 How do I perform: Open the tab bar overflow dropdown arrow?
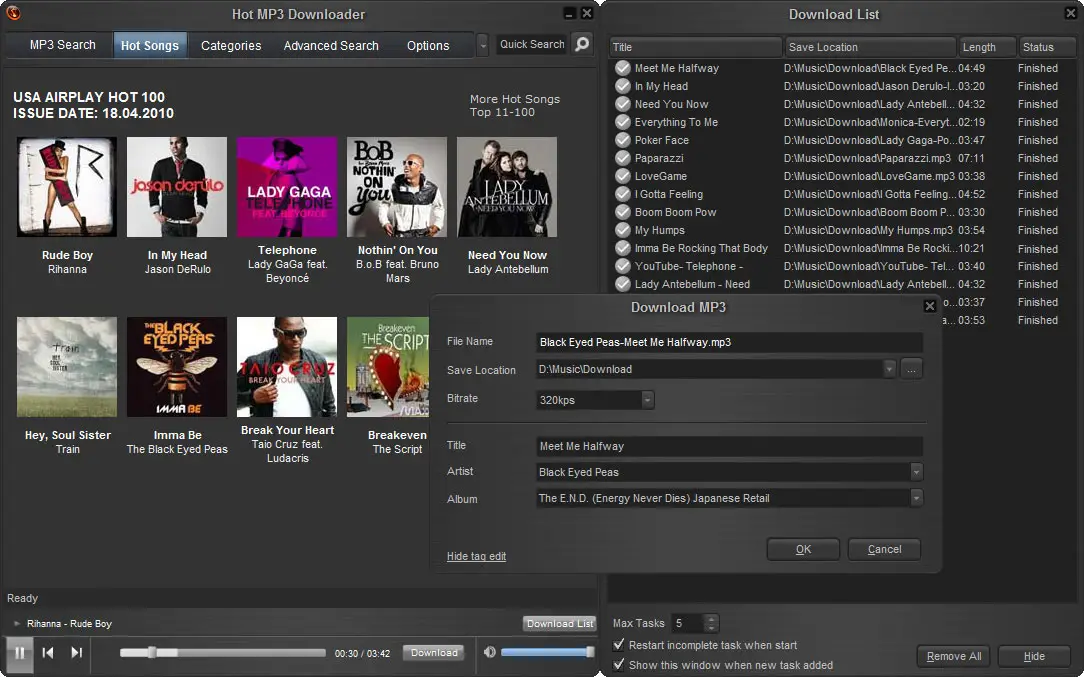click(x=483, y=45)
